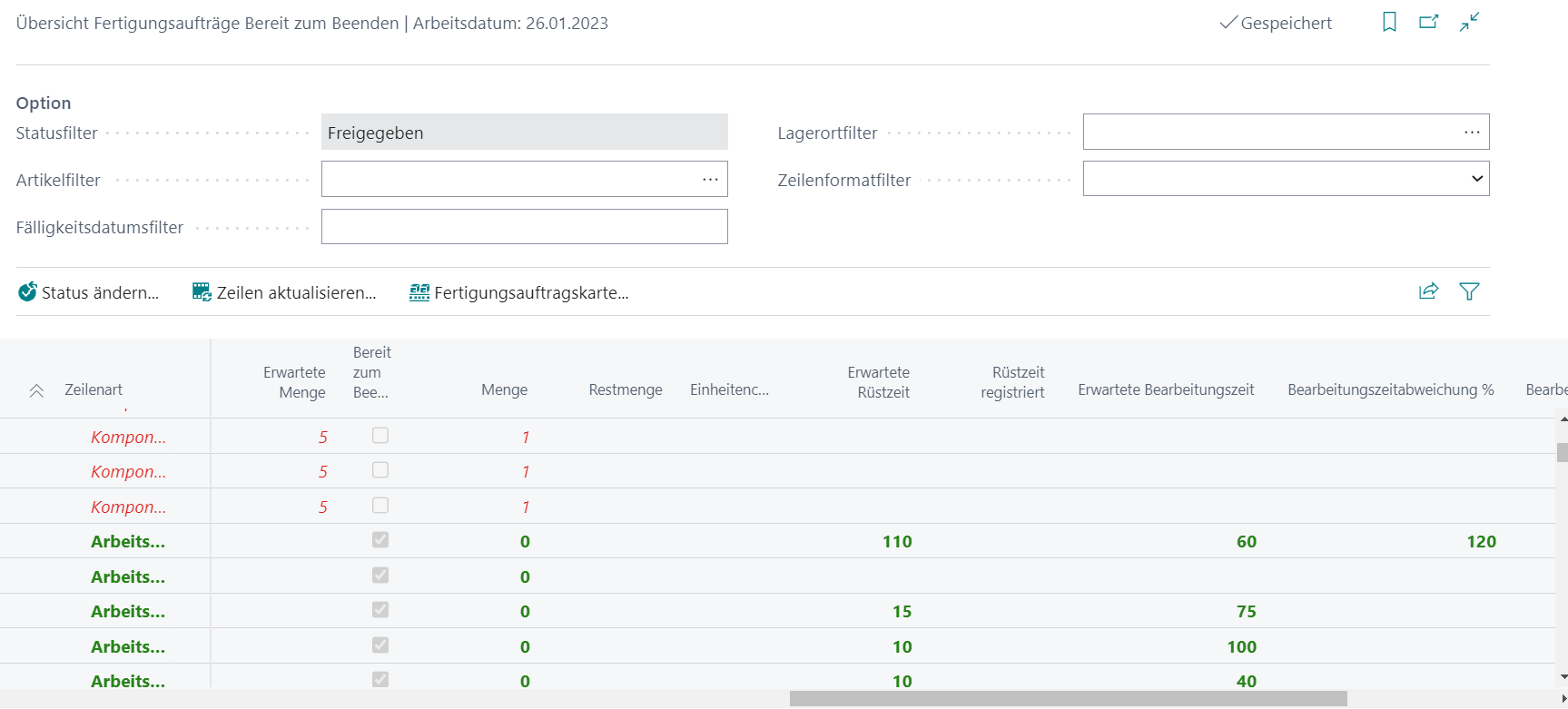Click the Restmenge column header
The height and width of the screenshot is (709, 1568).
click(x=626, y=389)
